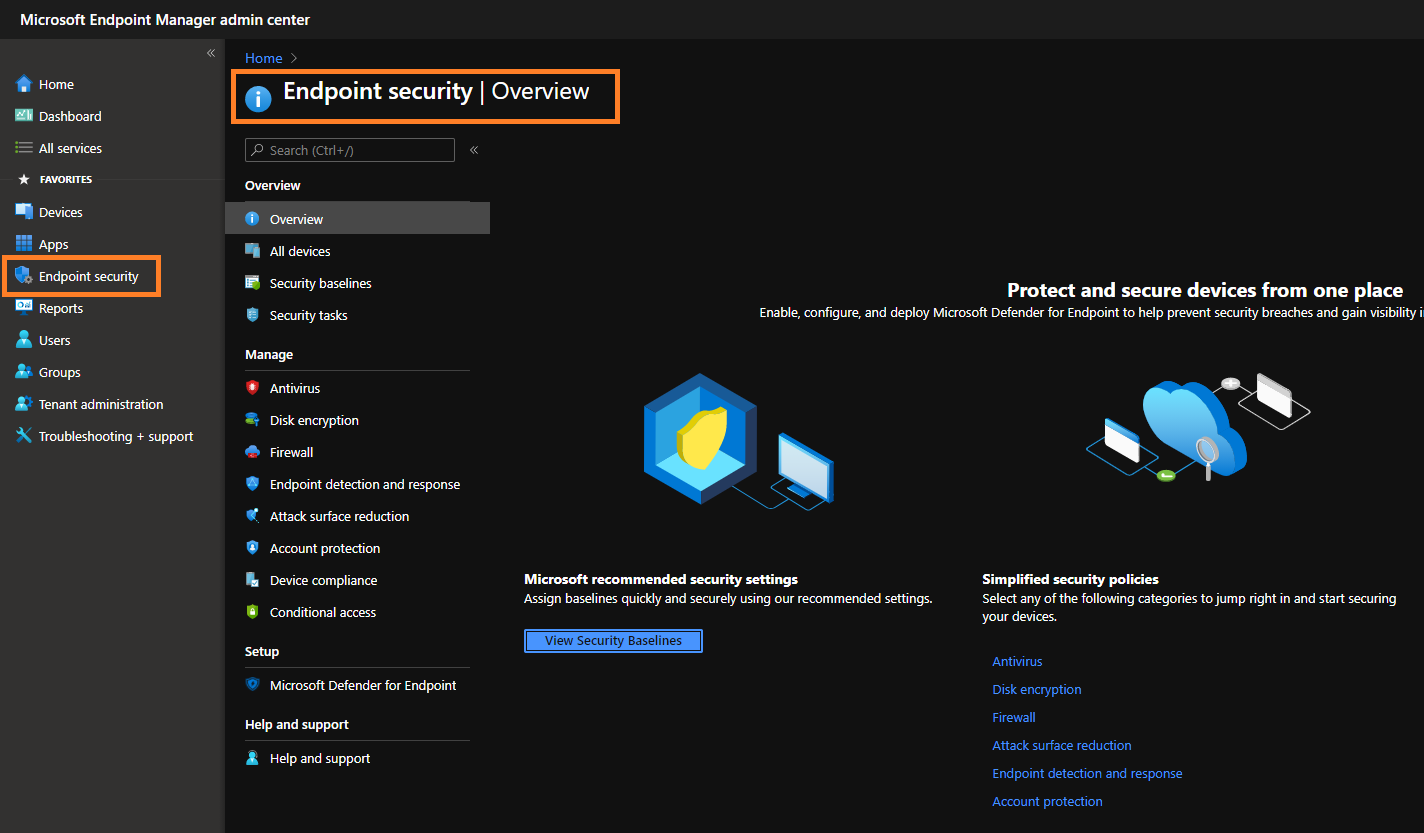The image size is (1424, 833).
Task: Click the Endpoint security shield icon in sidebar
Action: [24, 276]
